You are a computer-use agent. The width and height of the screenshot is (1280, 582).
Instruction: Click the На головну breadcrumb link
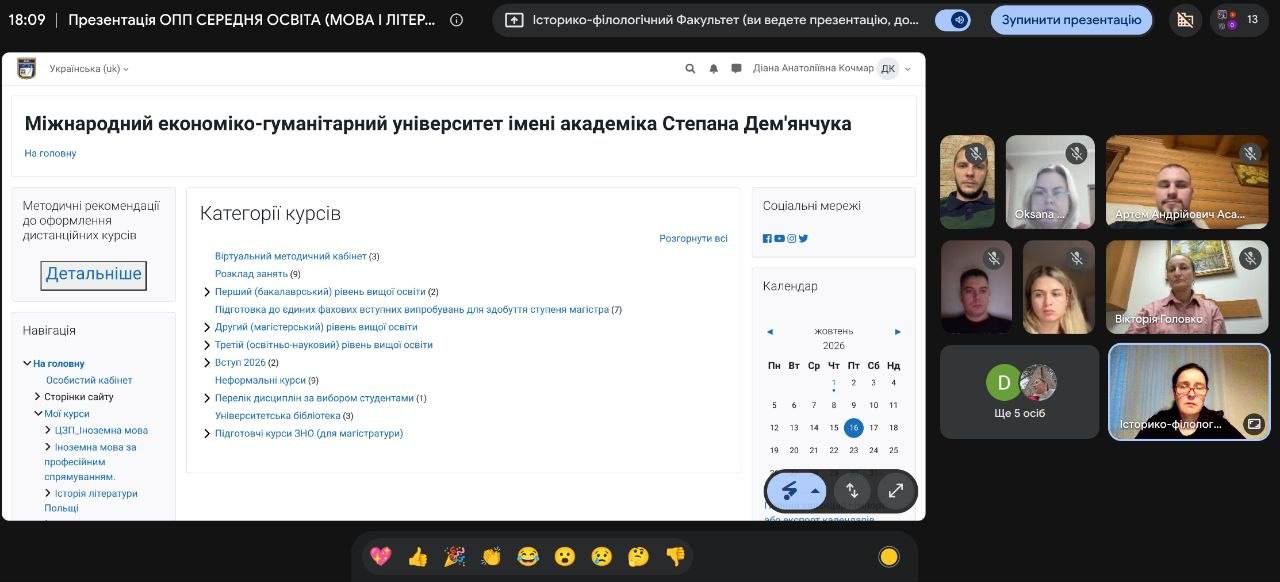tap(50, 153)
